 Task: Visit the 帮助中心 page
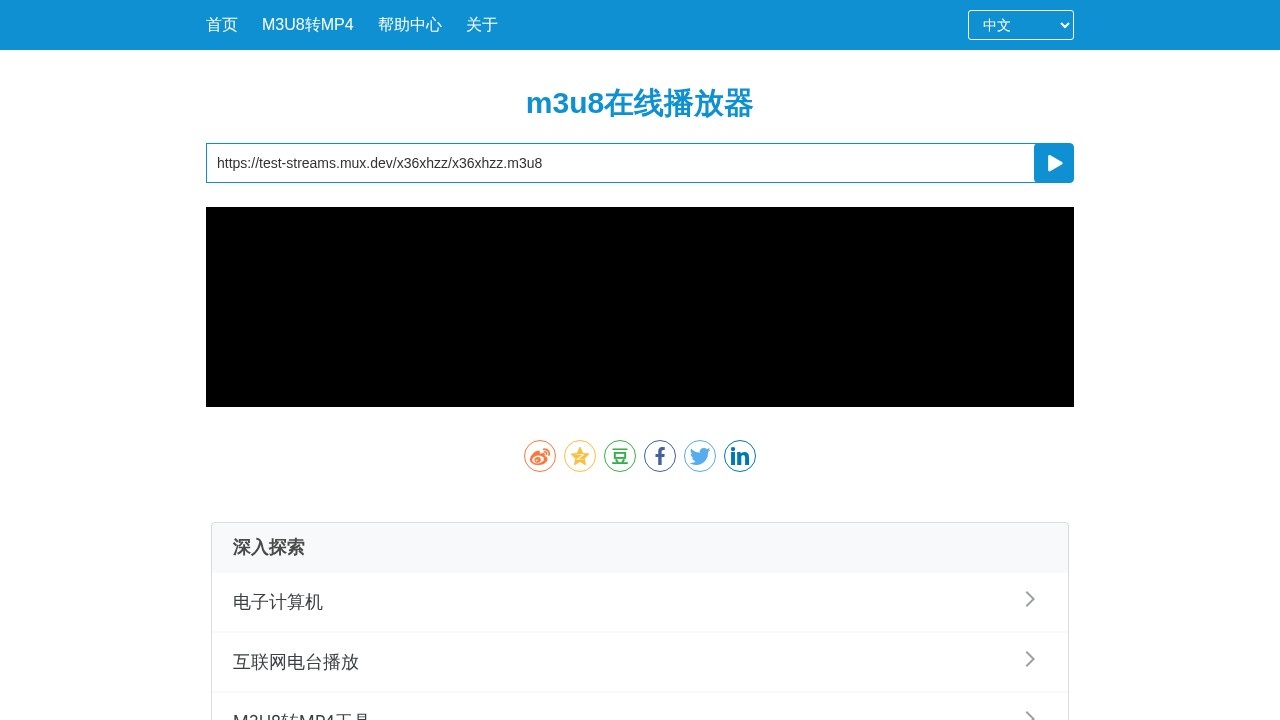410,24
